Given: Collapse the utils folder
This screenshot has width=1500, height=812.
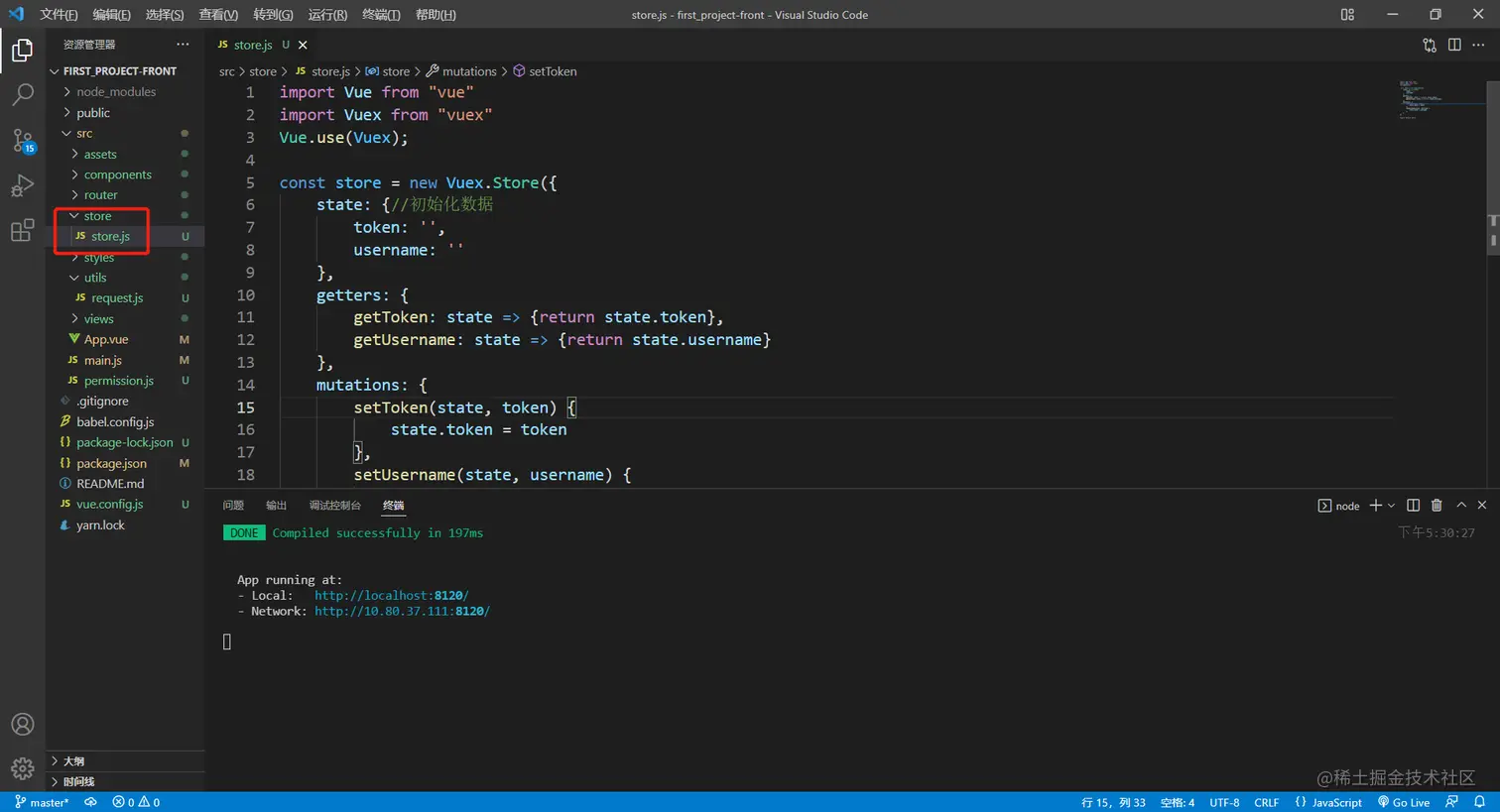Looking at the screenshot, I should 94,278.
